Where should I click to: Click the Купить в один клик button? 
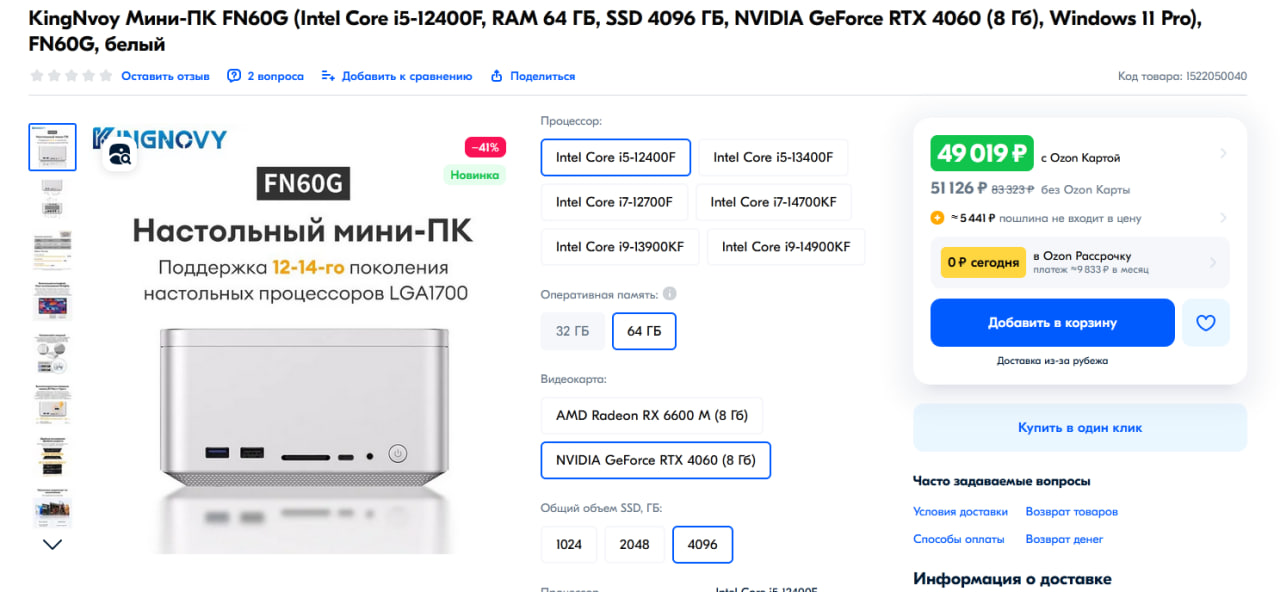coord(1080,428)
